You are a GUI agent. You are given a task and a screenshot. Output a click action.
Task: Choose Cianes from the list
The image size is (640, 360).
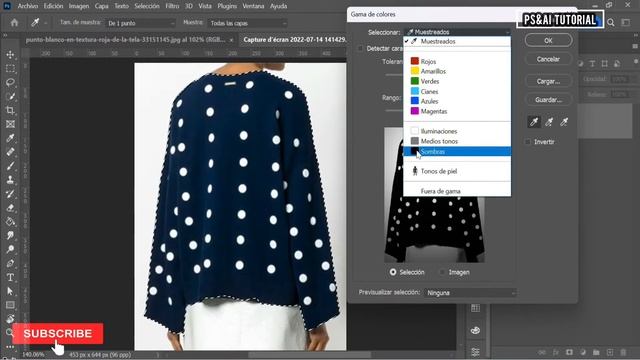tap(457, 91)
